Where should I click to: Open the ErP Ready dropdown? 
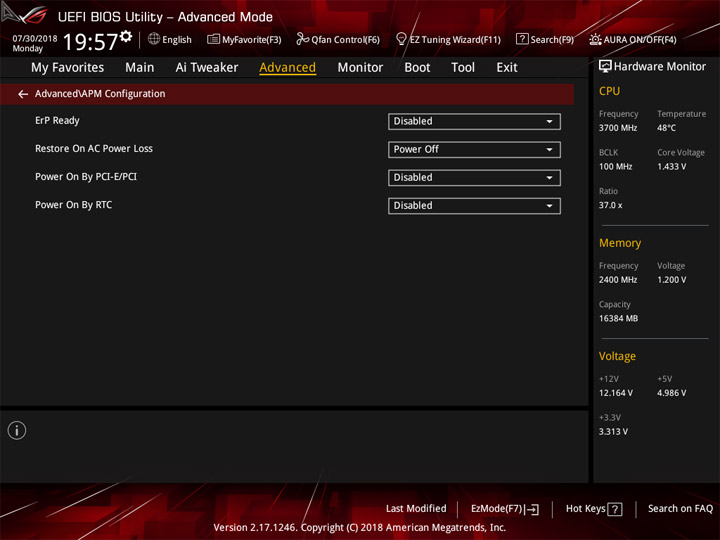point(474,122)
